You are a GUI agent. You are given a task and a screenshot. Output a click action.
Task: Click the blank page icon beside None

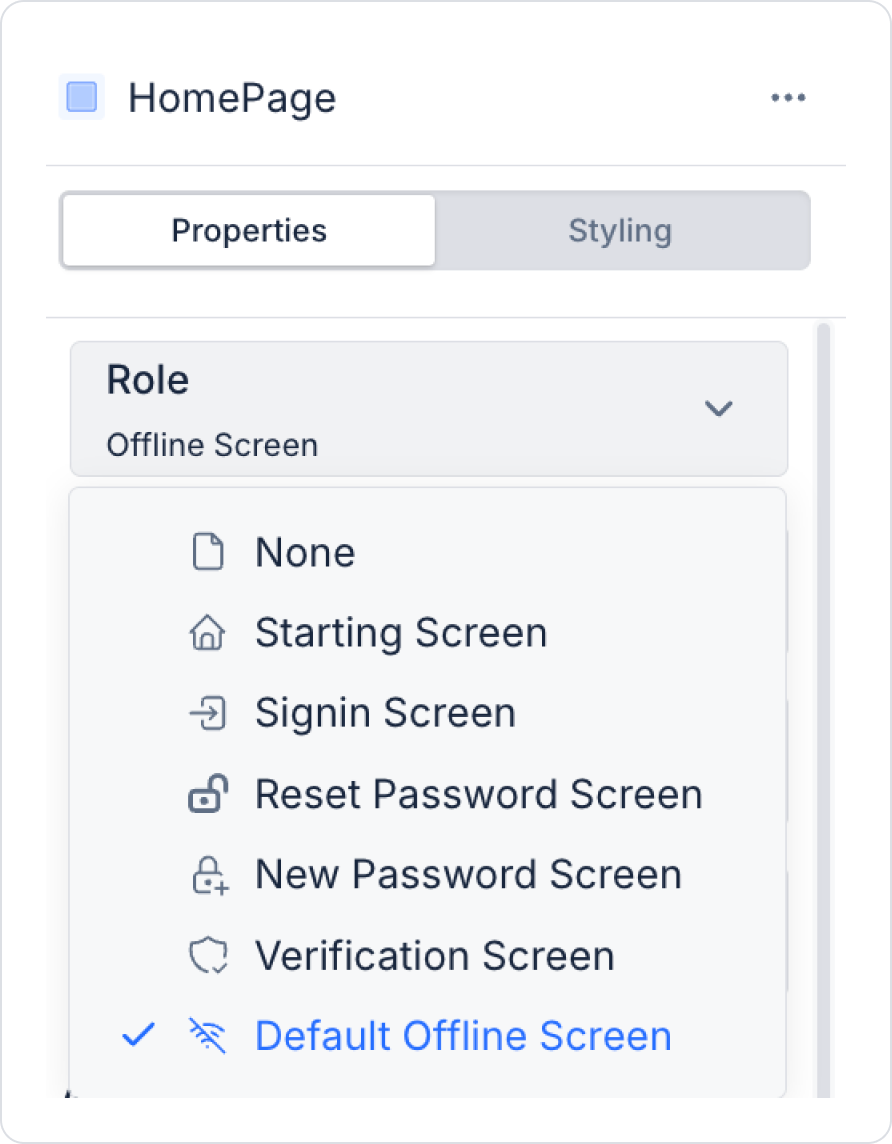tap(207, 552)
